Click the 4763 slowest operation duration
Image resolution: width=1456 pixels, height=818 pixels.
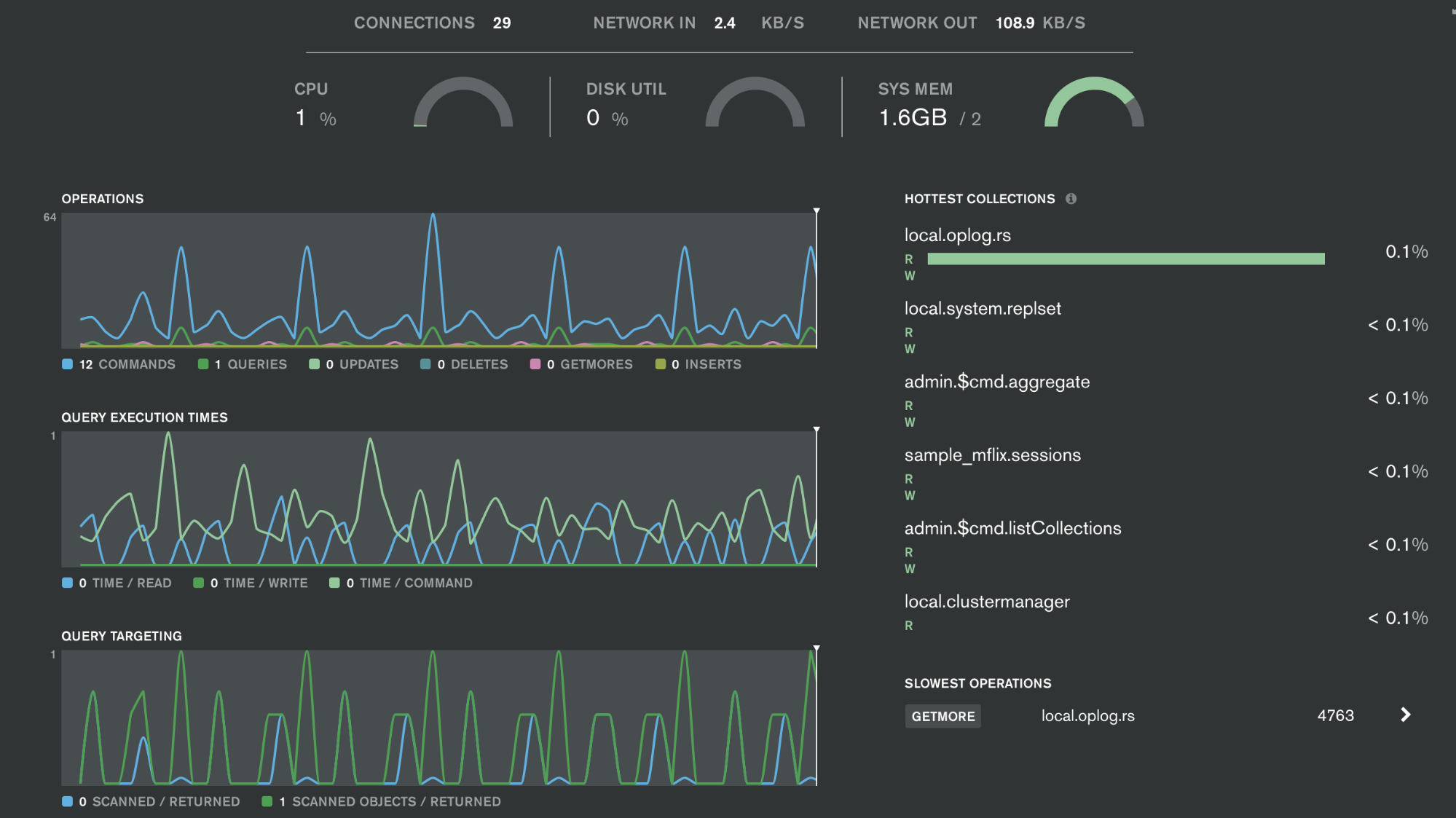(x=1335, y=715)
